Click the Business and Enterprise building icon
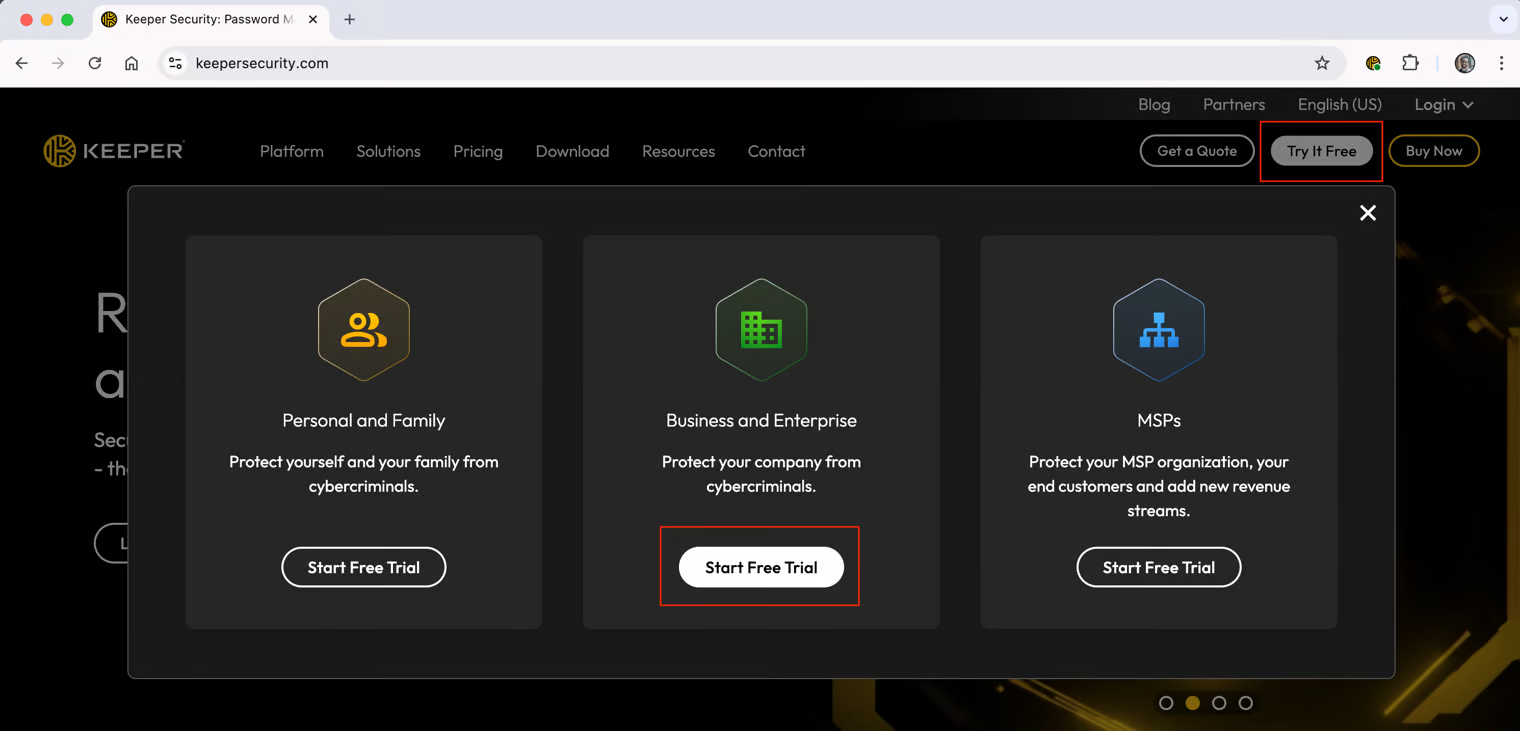This screenshot has height=731, width=1520. point(761,330)
